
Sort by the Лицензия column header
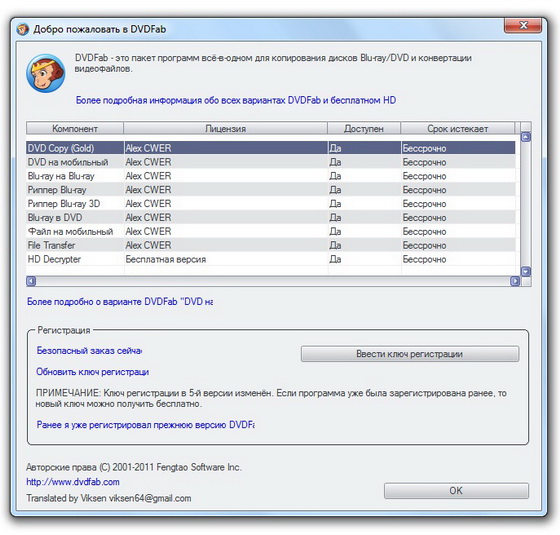[x=225, y=129]
